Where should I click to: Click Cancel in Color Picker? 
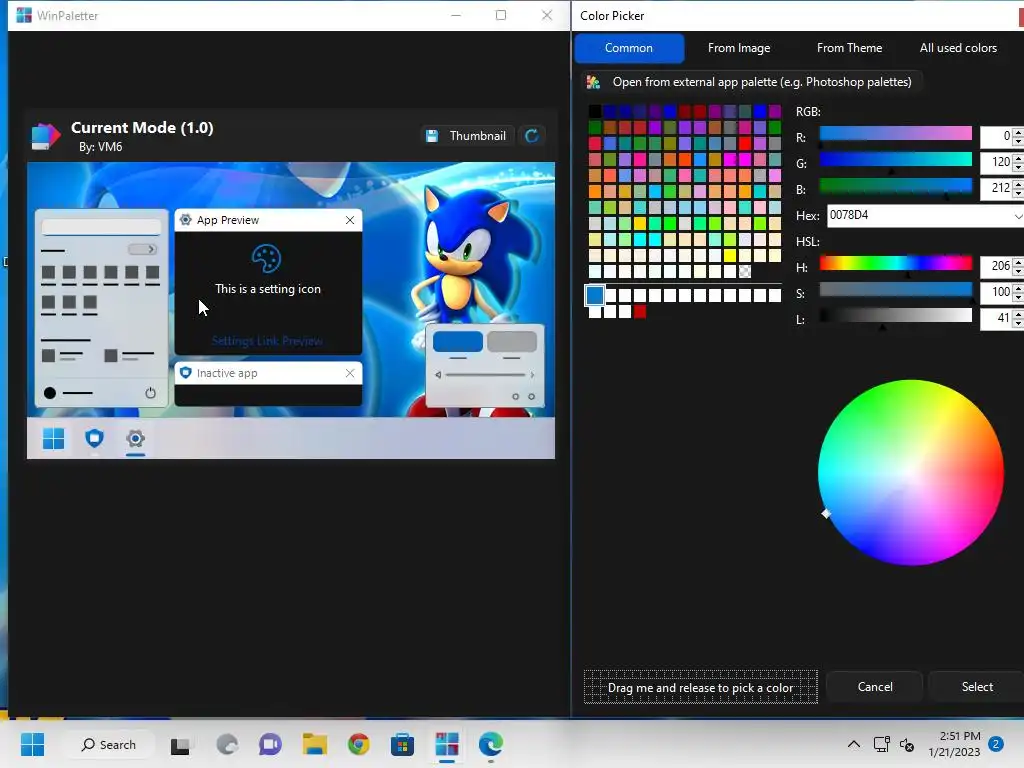click(x=874, y=686)
